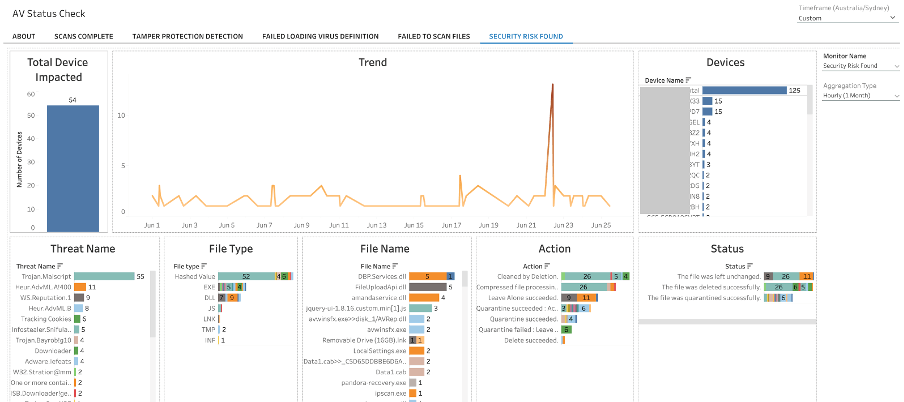Click the TMP file type label
Image resolution: width=904 pixels, height=402 pixels.
point(209,329)
